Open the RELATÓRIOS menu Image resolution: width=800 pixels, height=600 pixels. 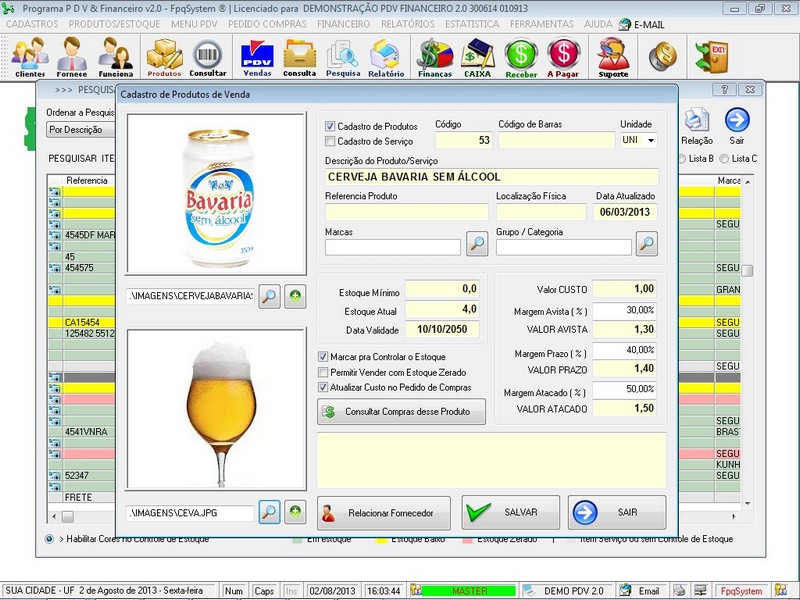[408, 24]
